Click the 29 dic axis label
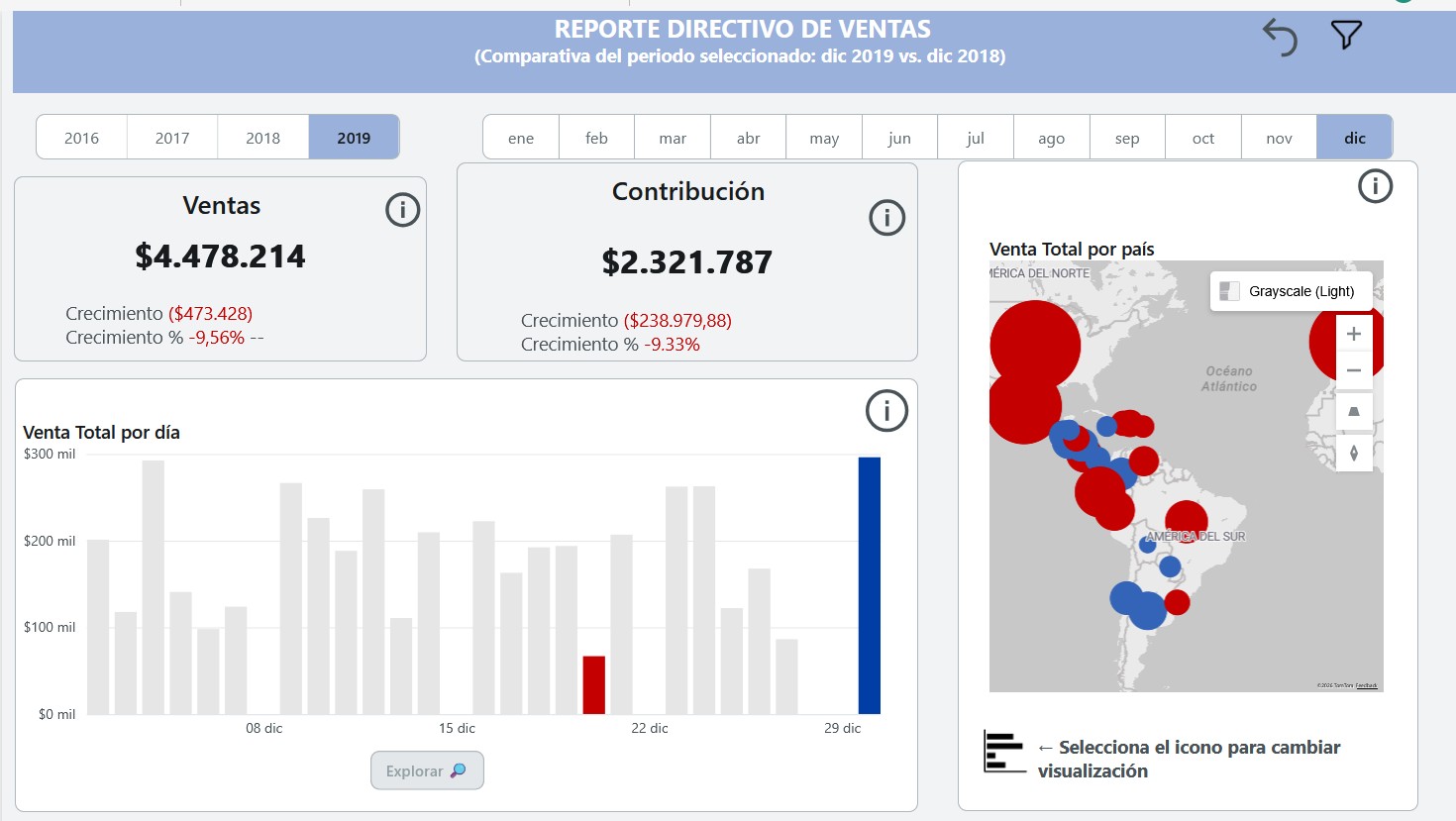 point(842,728)
